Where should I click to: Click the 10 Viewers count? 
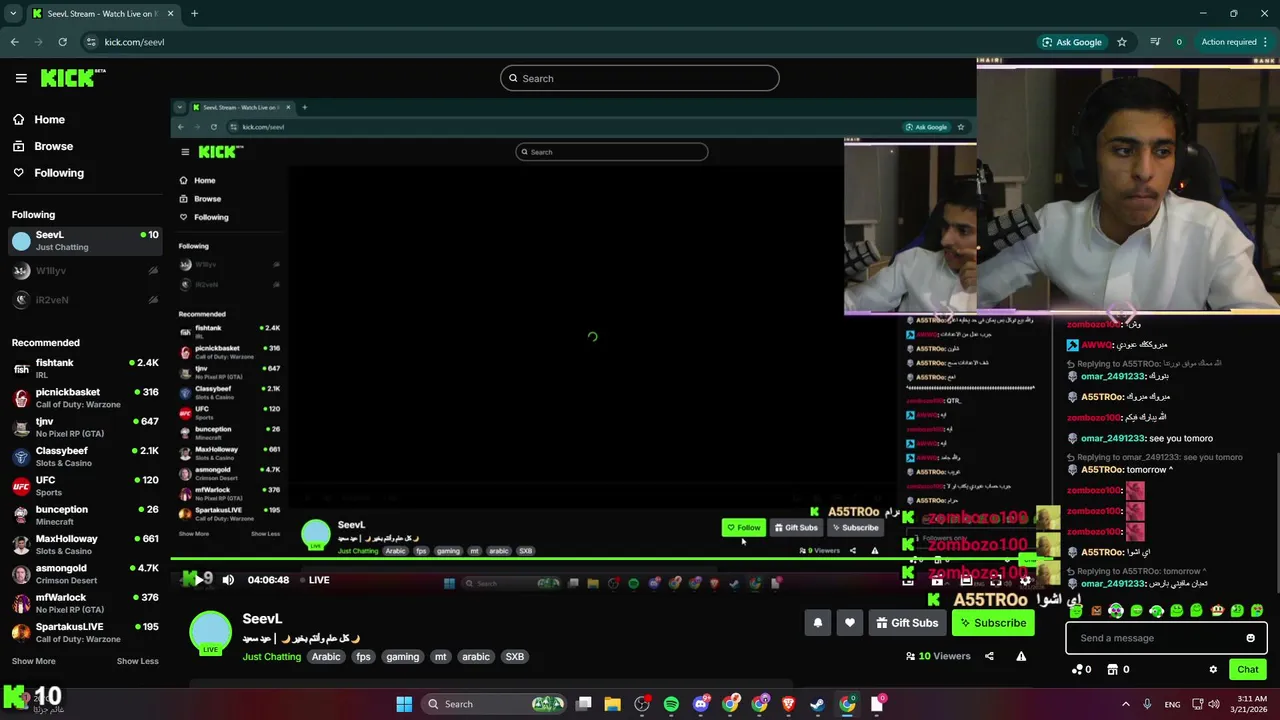pos(938,656)
